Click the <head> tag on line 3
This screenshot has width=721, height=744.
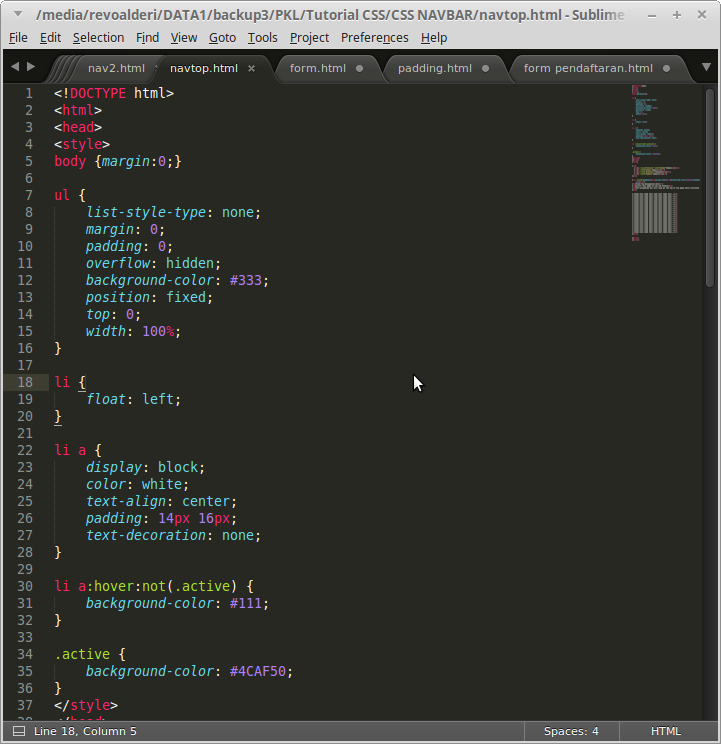[78, 127]
